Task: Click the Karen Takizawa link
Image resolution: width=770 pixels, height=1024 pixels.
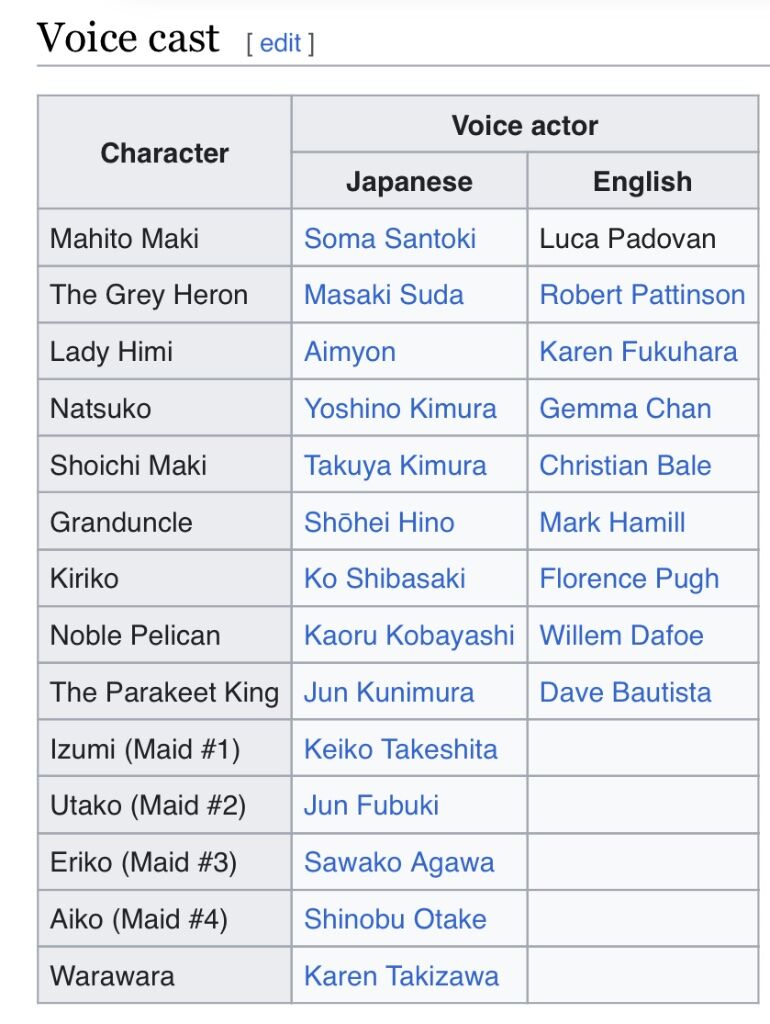Action: (x=401, y=976)
